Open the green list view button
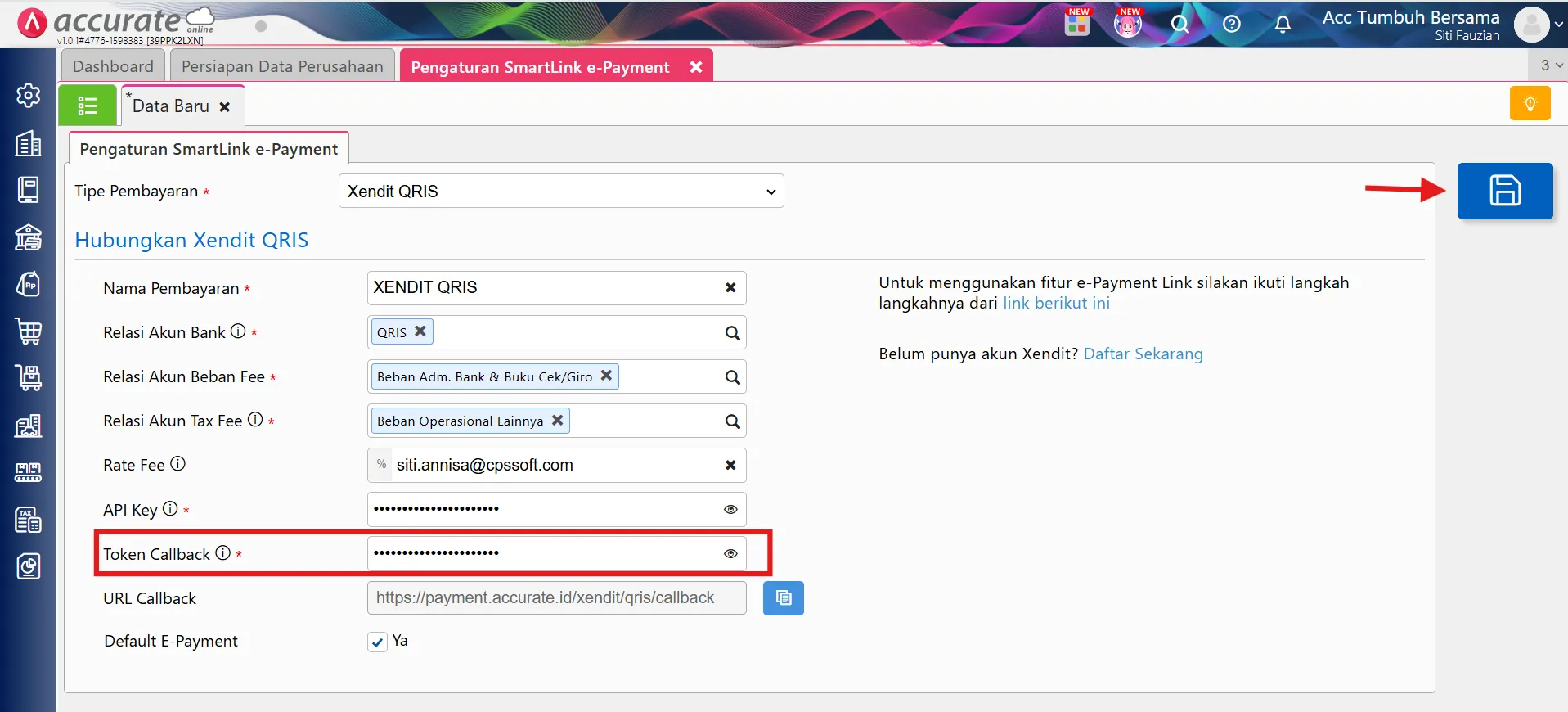 pos(88,106)
